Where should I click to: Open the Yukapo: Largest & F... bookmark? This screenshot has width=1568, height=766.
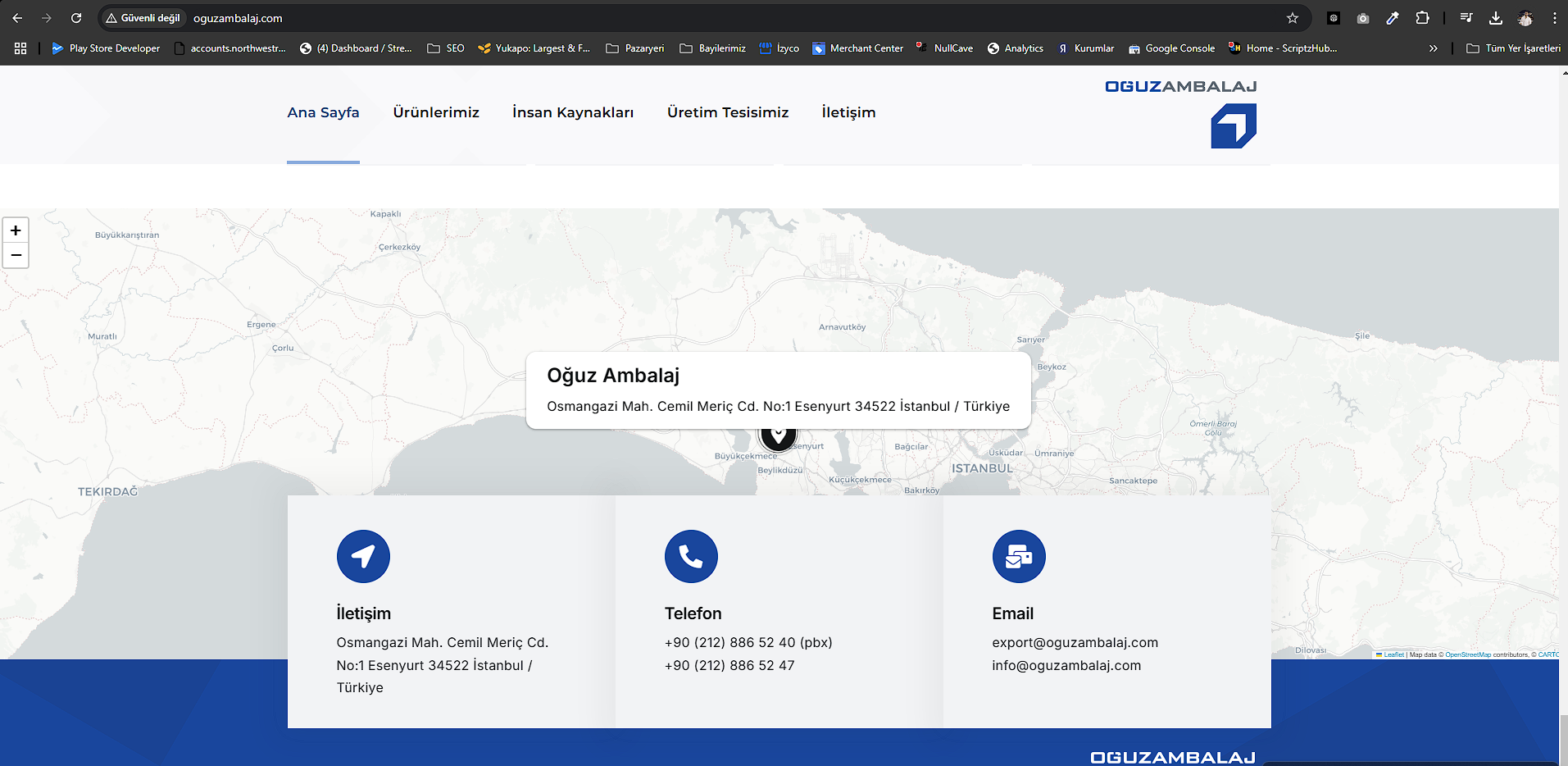534,48
